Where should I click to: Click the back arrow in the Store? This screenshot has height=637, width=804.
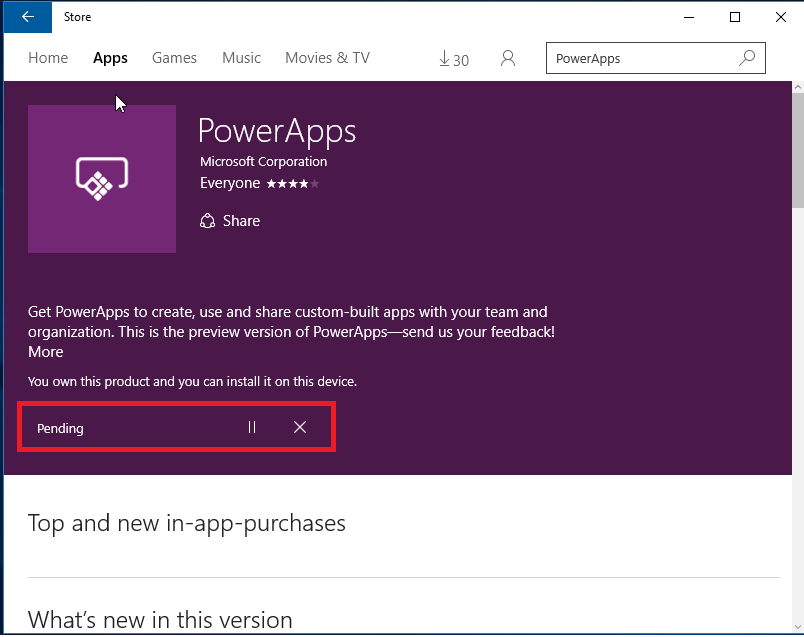27,17
